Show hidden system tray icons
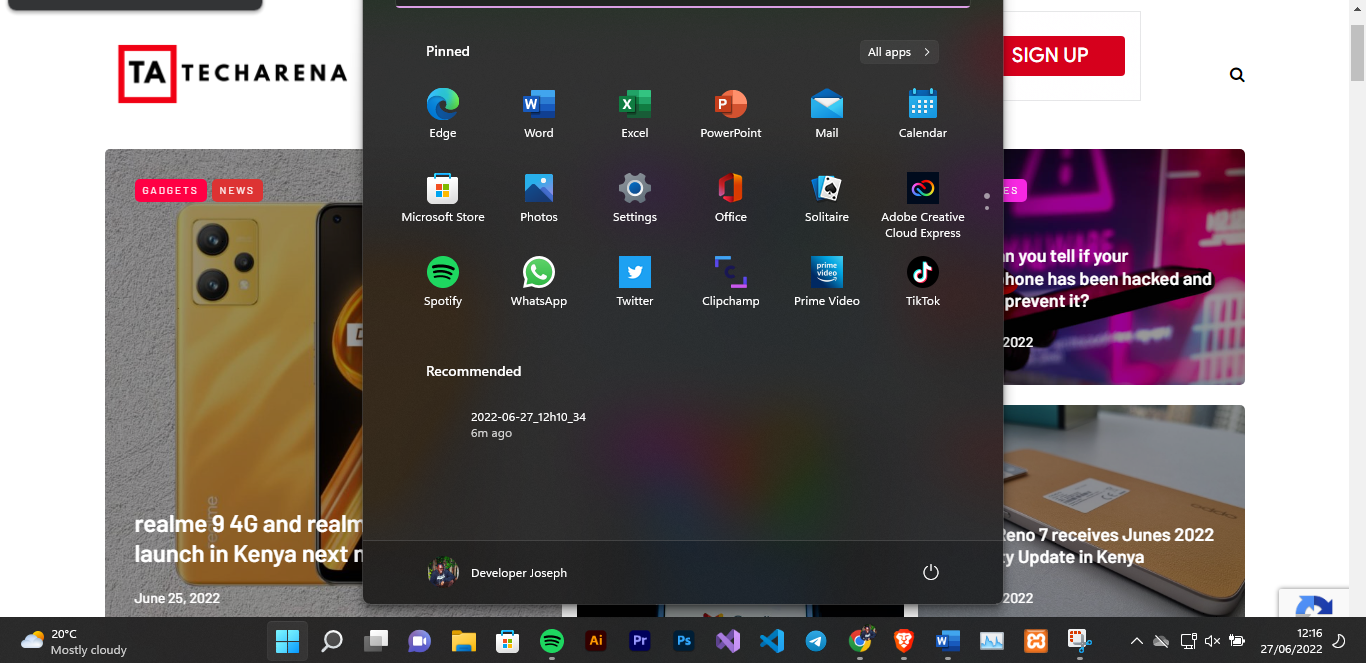 pyautogui.click(x=1136, y=641)
